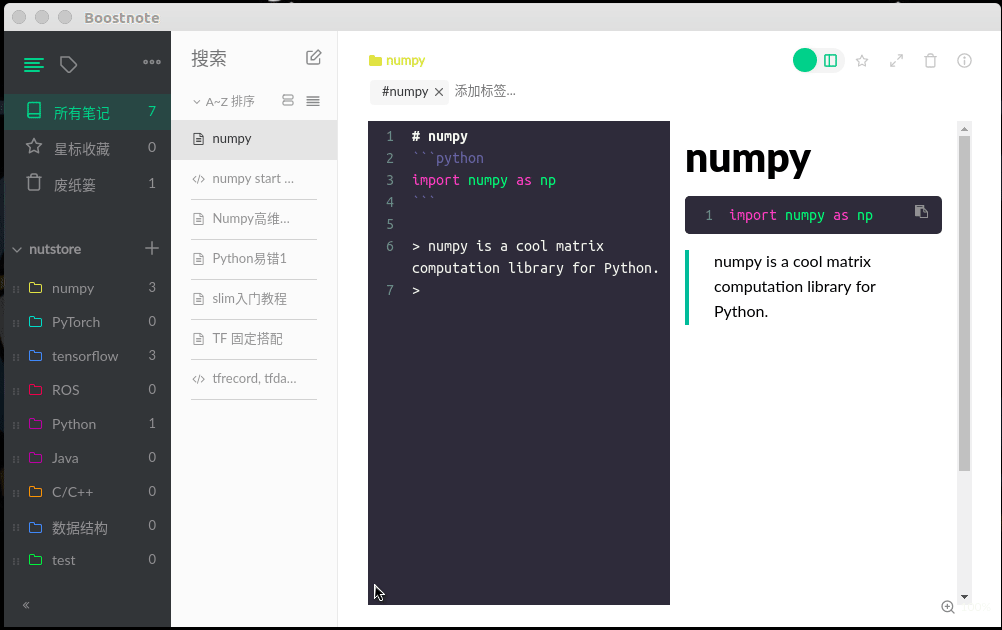Open All Notes (所有笔记)
1002x630 pixels.
(x=88, y=112)
